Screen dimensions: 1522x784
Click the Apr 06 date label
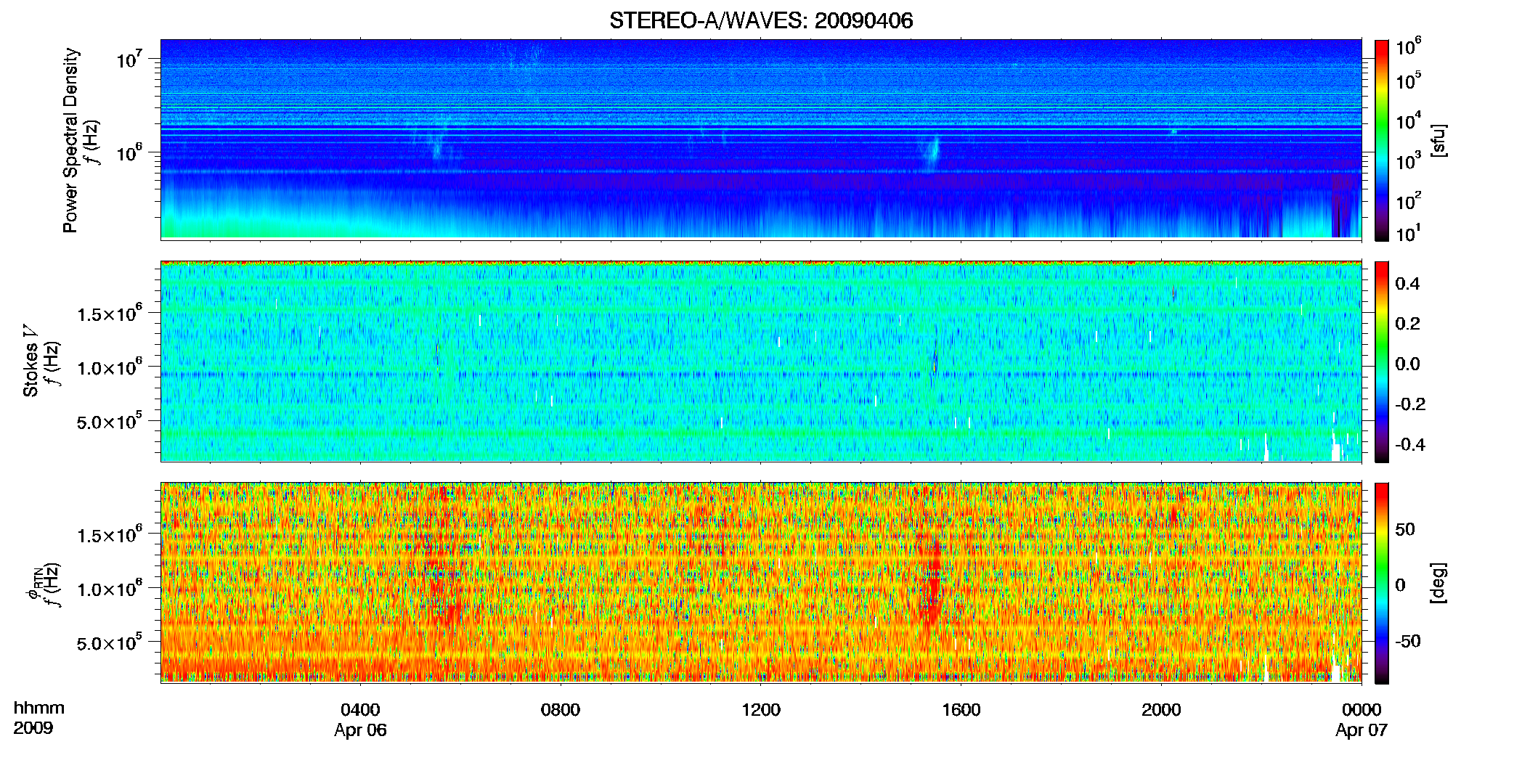[x=360, y=730]
